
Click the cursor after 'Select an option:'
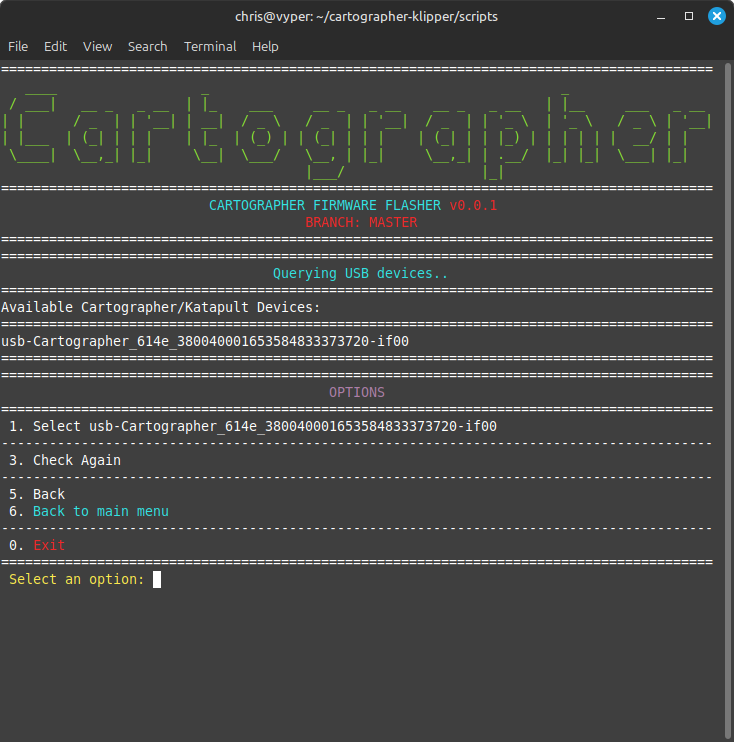pyautogui.click(x=157, y=580)
